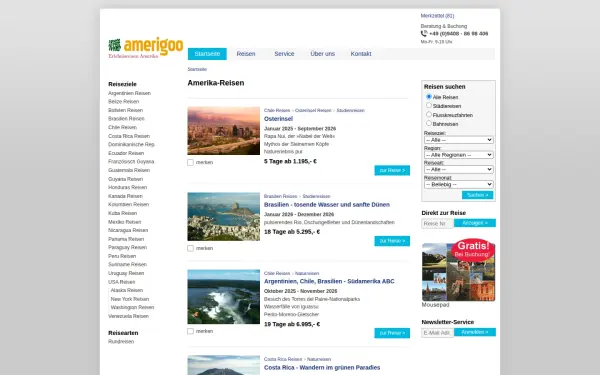Open Argentinien Reisen in sidebar
The height and width of the screenshot is (375, 600).
click(129, 93)
